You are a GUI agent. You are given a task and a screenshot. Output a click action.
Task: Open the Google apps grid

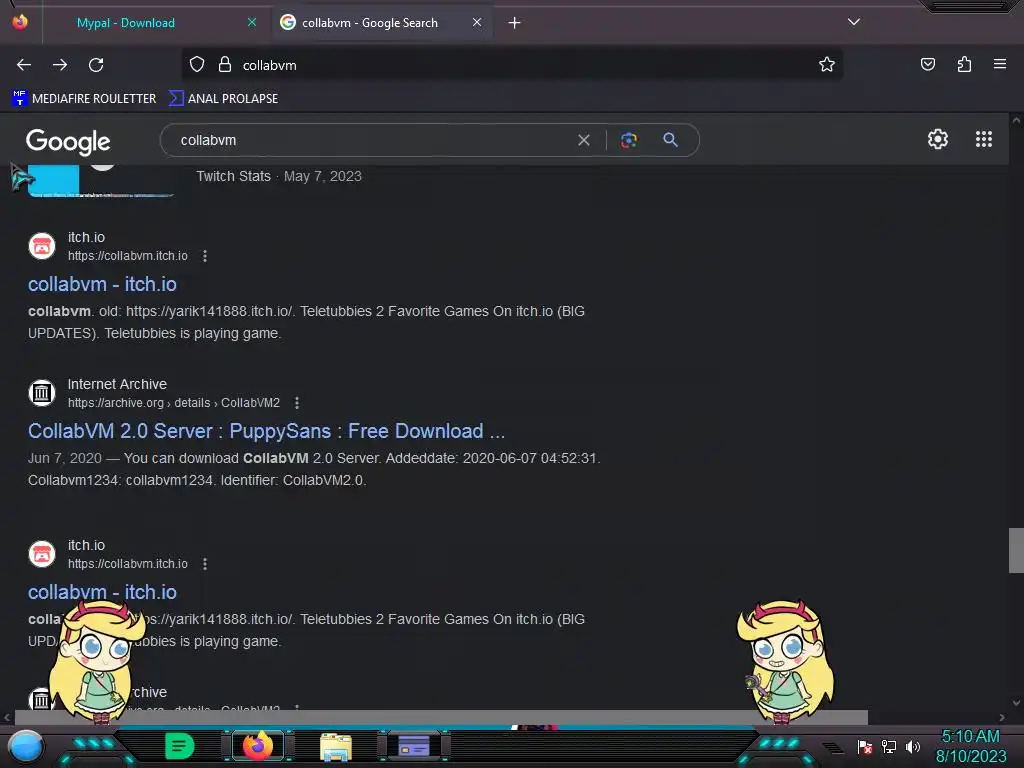point(984,139)
